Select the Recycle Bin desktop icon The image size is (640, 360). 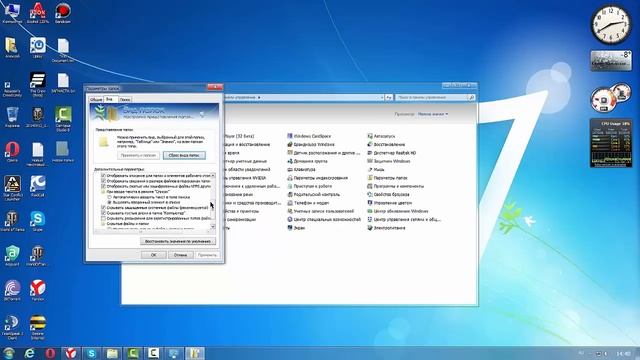tap(12, 117)
